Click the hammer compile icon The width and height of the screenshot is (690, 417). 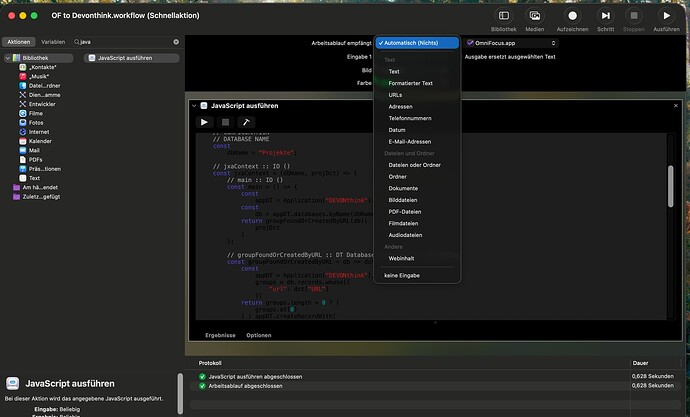click(x=248, y=122)
